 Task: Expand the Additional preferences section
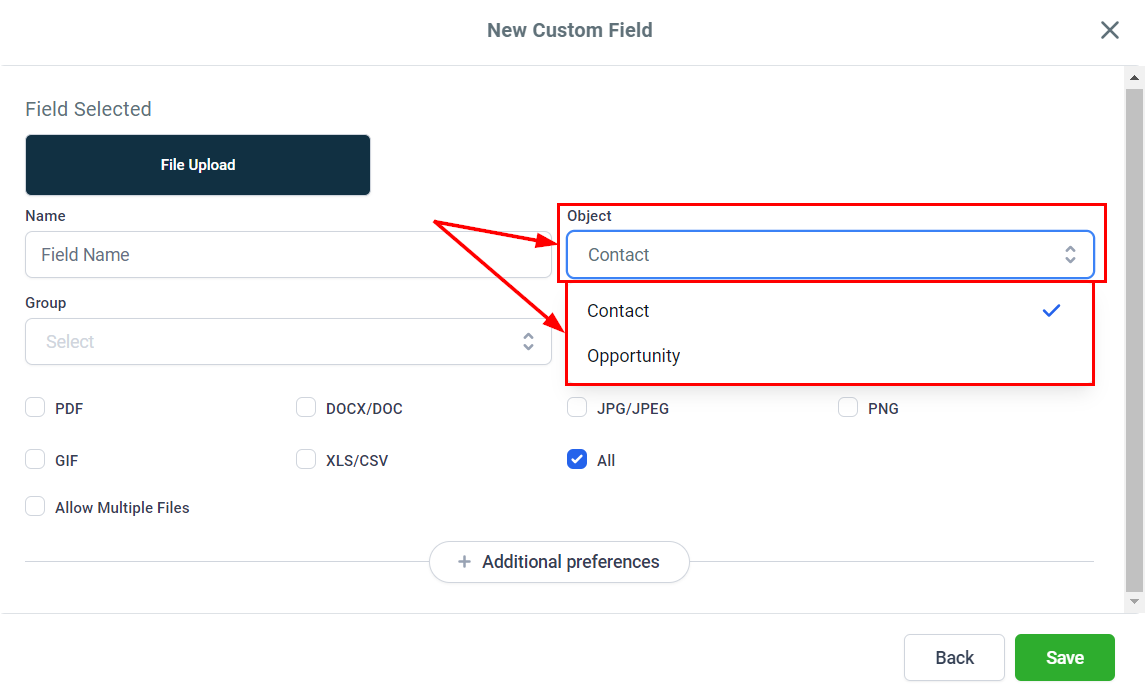(x=560, y=562)
